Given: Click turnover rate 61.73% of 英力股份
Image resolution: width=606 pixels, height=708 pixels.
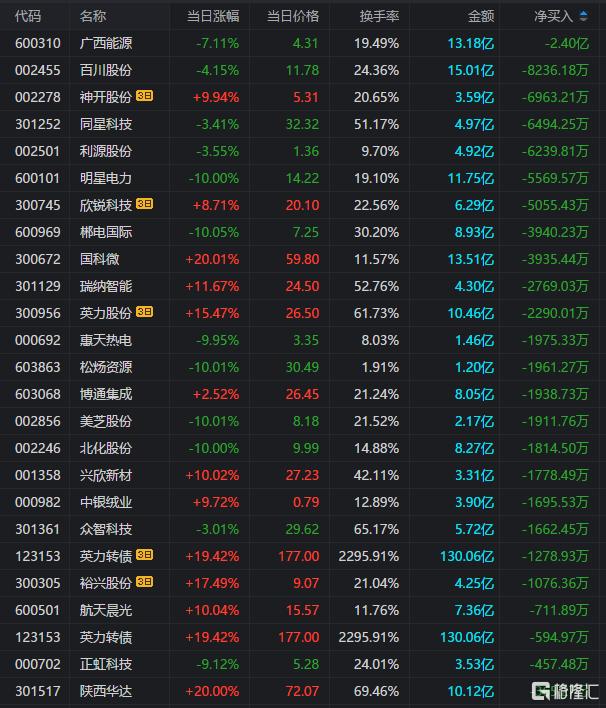Looking at the screenshot, I should click(x=377, y=313).
